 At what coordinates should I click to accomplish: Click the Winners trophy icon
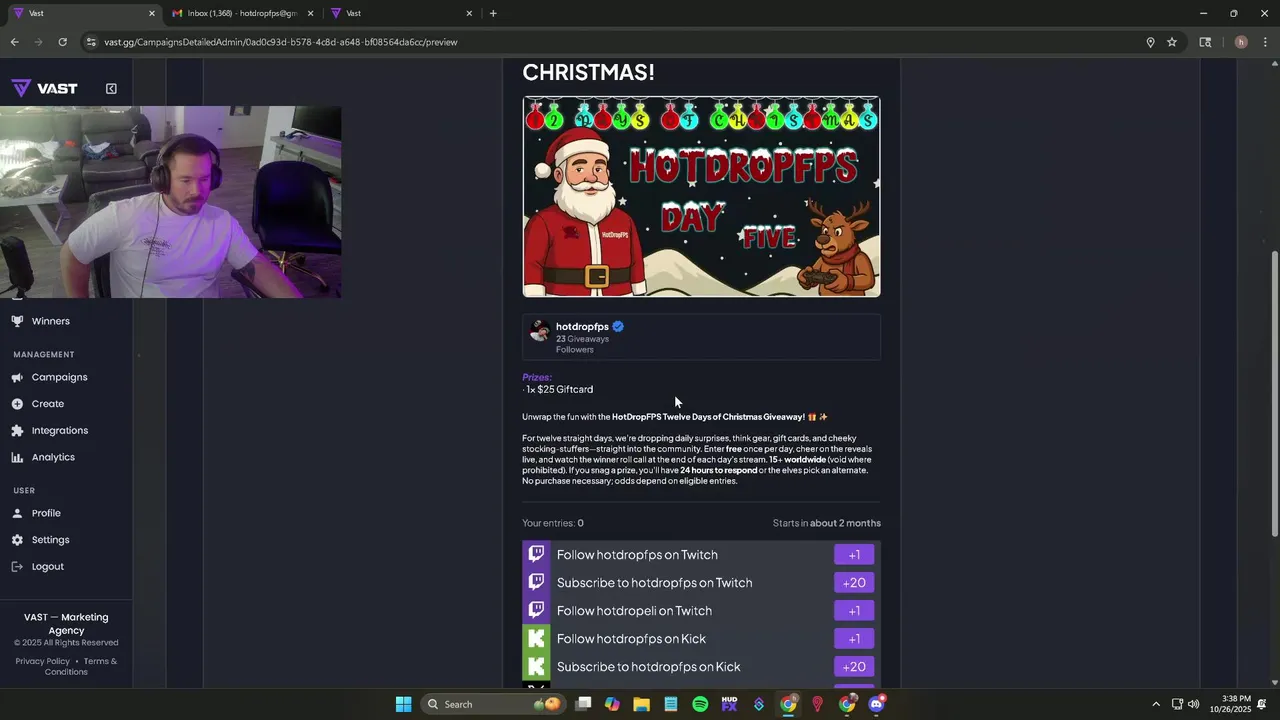coord(17,321)
